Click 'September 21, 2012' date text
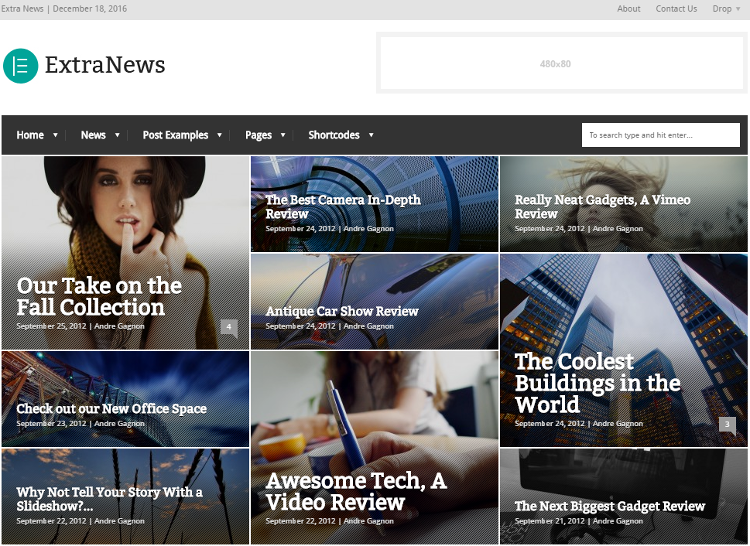The image size is (750, 546). coord(550,521)
